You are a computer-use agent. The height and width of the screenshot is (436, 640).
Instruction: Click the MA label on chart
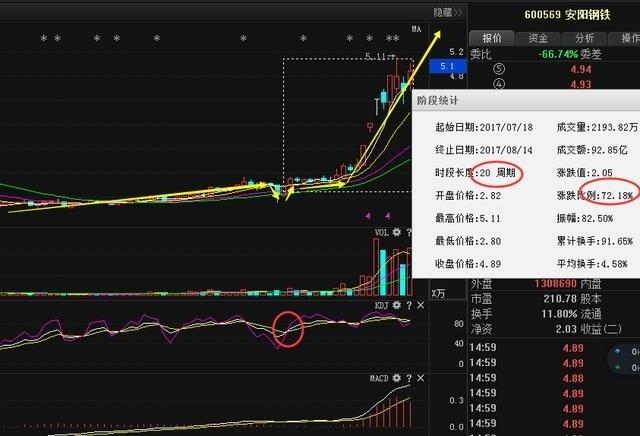416,29
